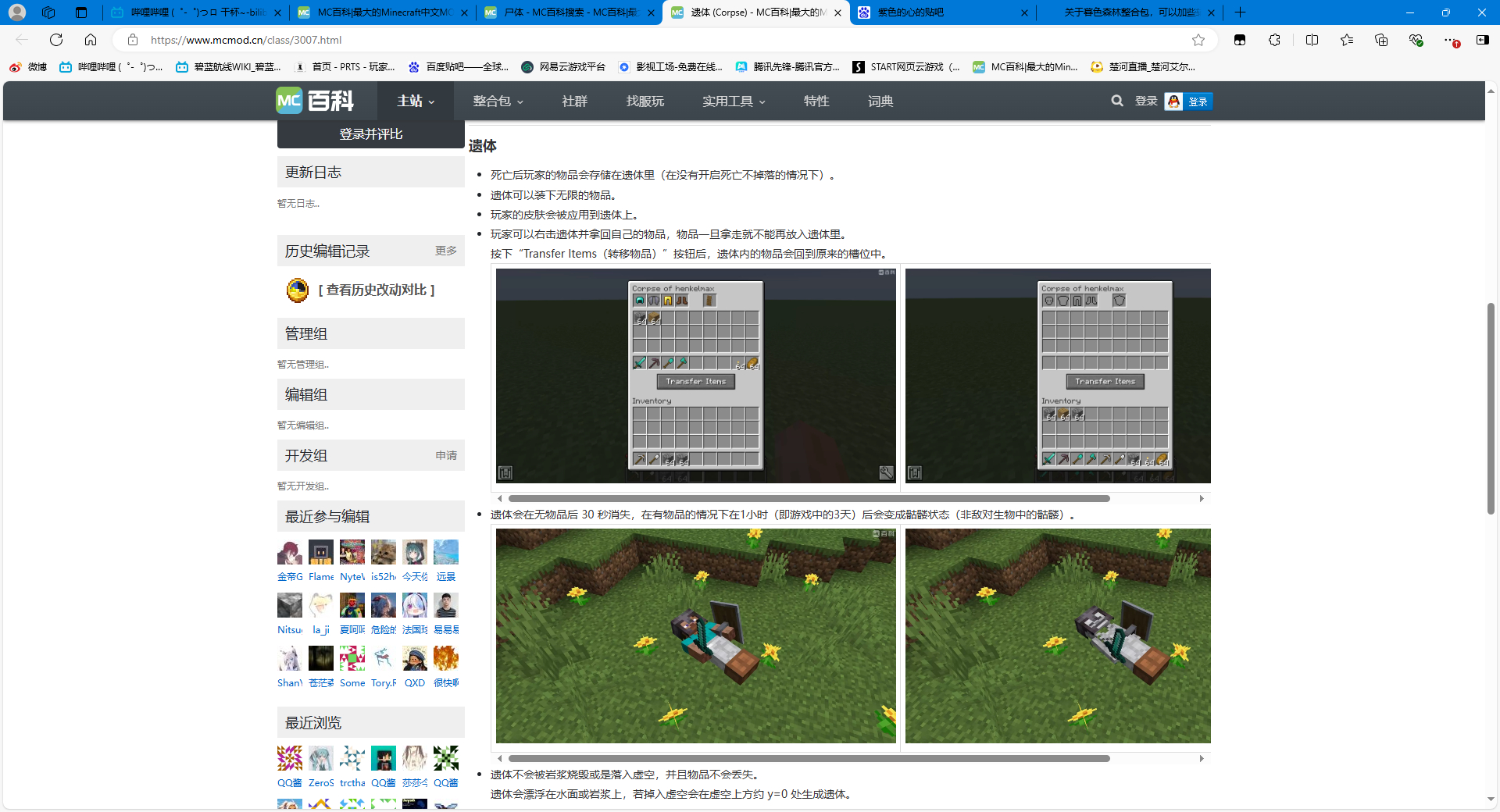Click editor avatar QXD
This screenshot has height=812, width=1500.
point(415,658)
